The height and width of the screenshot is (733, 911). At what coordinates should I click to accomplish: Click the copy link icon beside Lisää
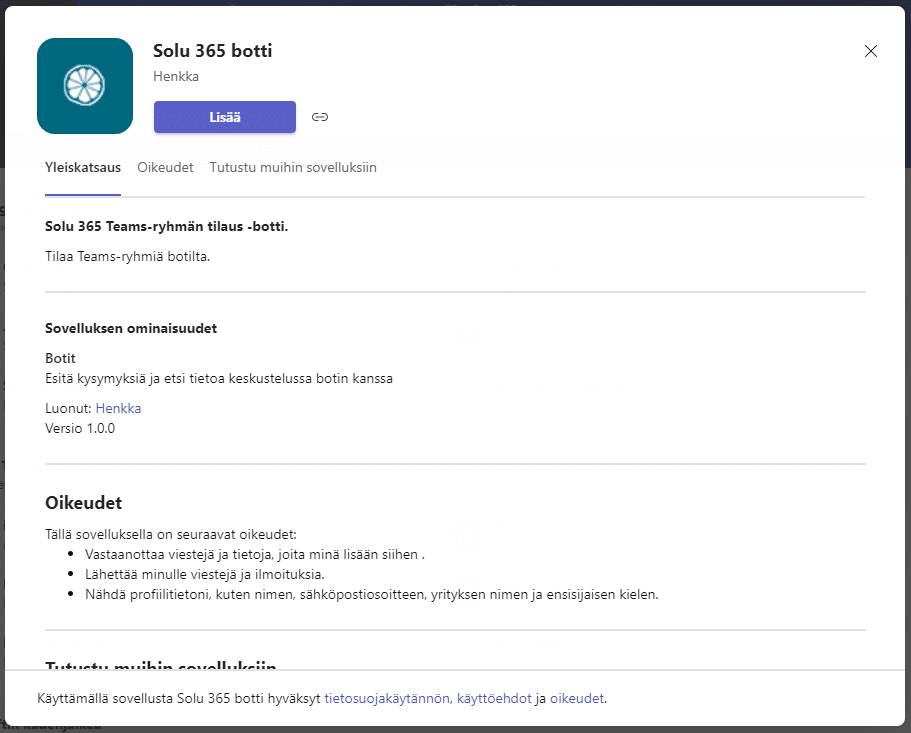click(x=320, y=117)
